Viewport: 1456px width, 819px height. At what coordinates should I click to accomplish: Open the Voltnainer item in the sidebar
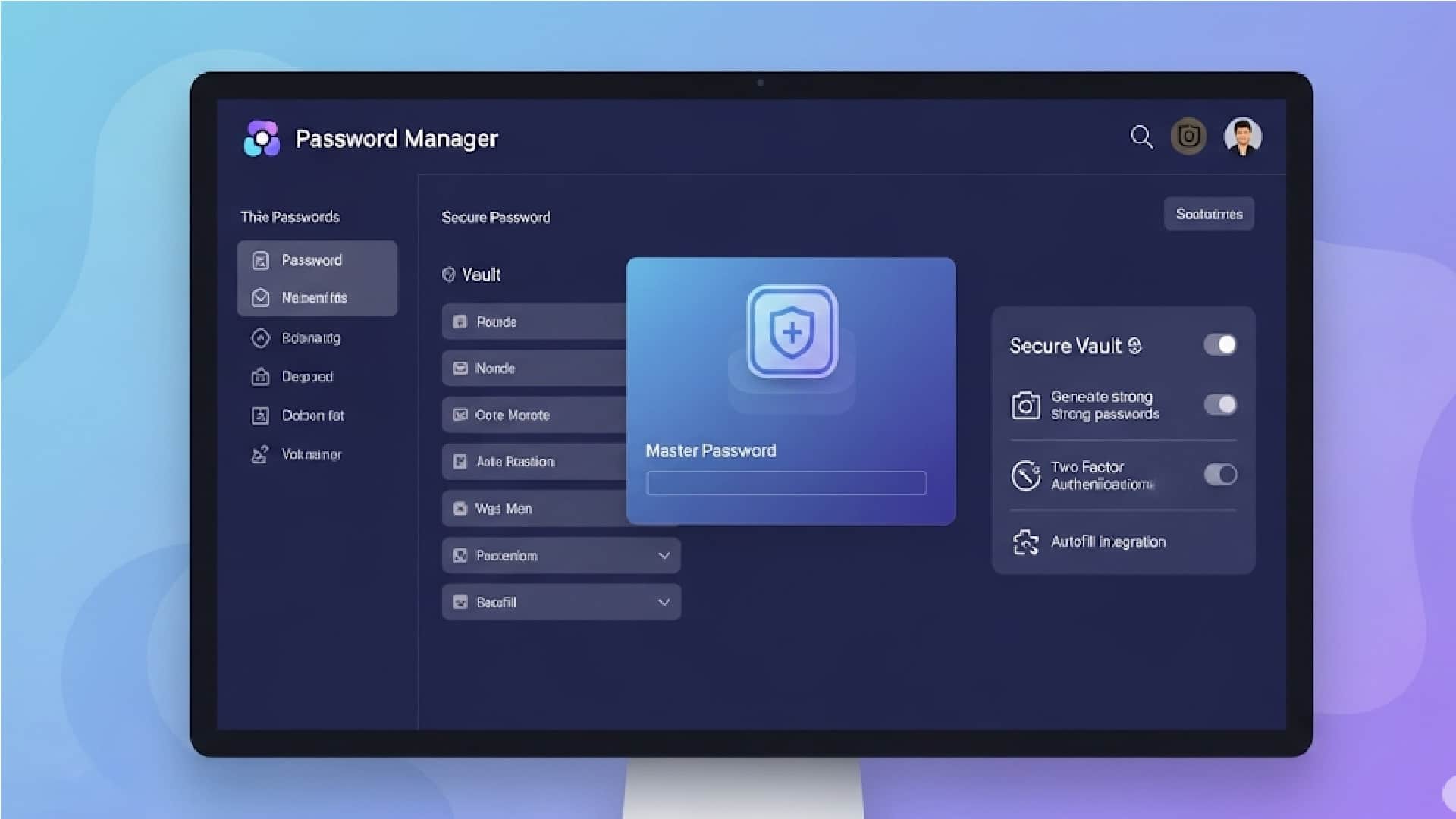(311, 453)
